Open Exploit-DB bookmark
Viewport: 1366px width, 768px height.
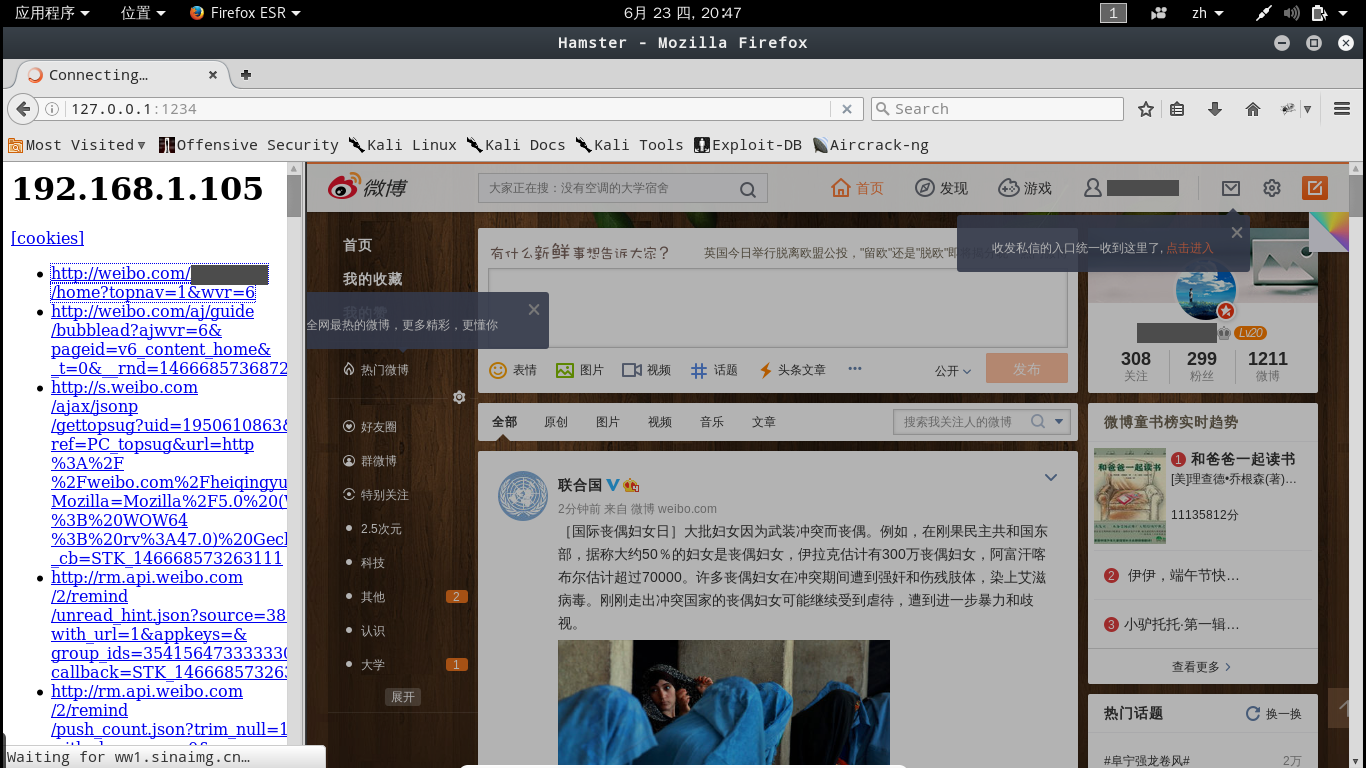coord(748,145)
